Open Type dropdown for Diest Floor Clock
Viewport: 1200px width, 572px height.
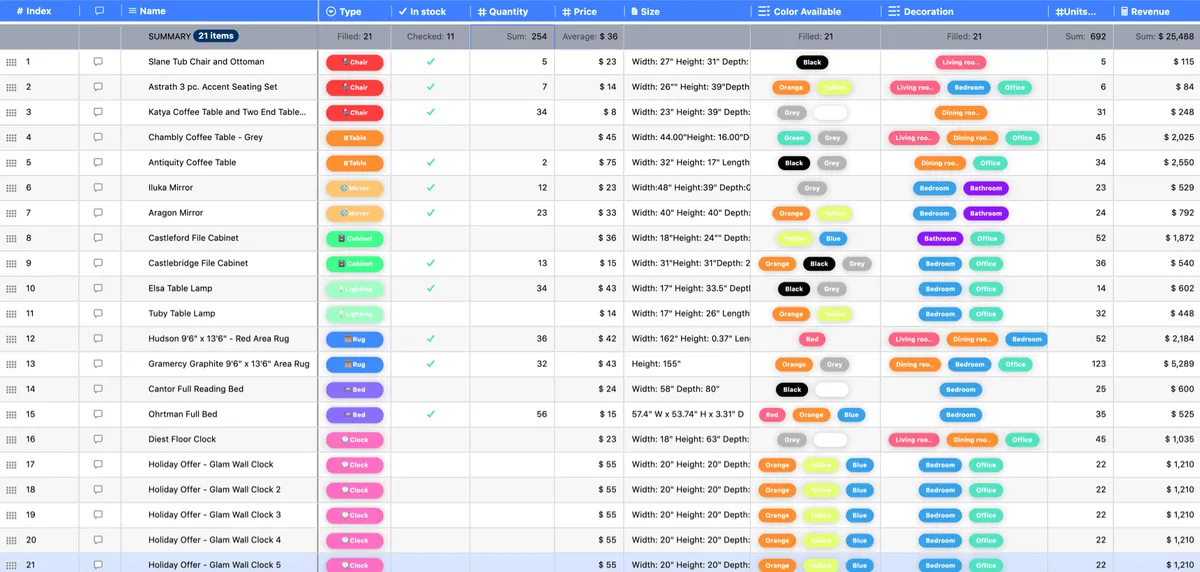[354, 439]
